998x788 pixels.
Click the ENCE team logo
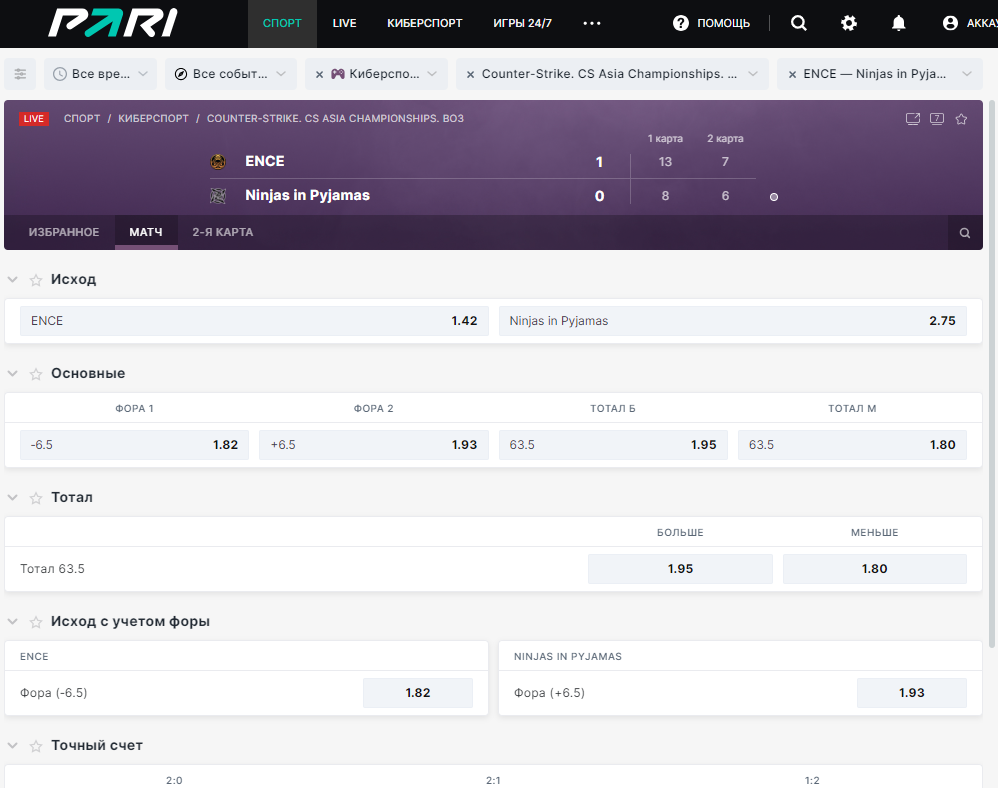click(x=218, y=162)
